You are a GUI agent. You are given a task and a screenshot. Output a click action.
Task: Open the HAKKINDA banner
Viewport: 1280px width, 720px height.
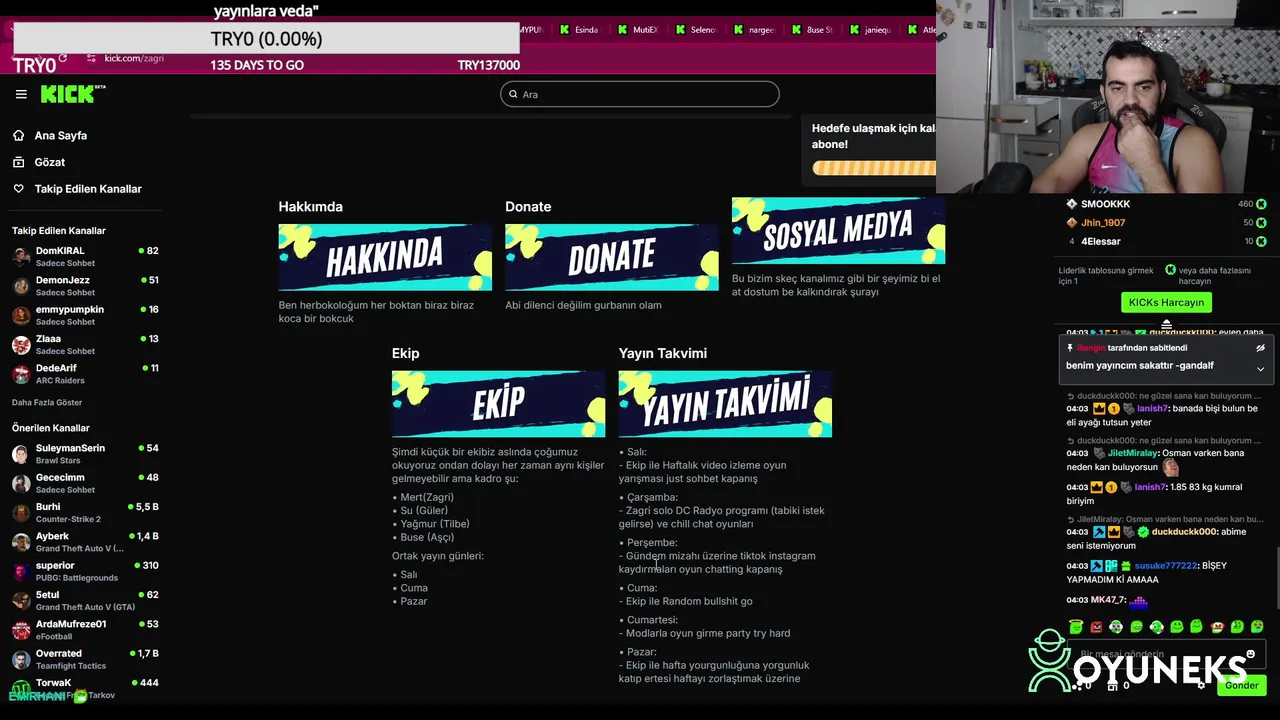(385, 257)
